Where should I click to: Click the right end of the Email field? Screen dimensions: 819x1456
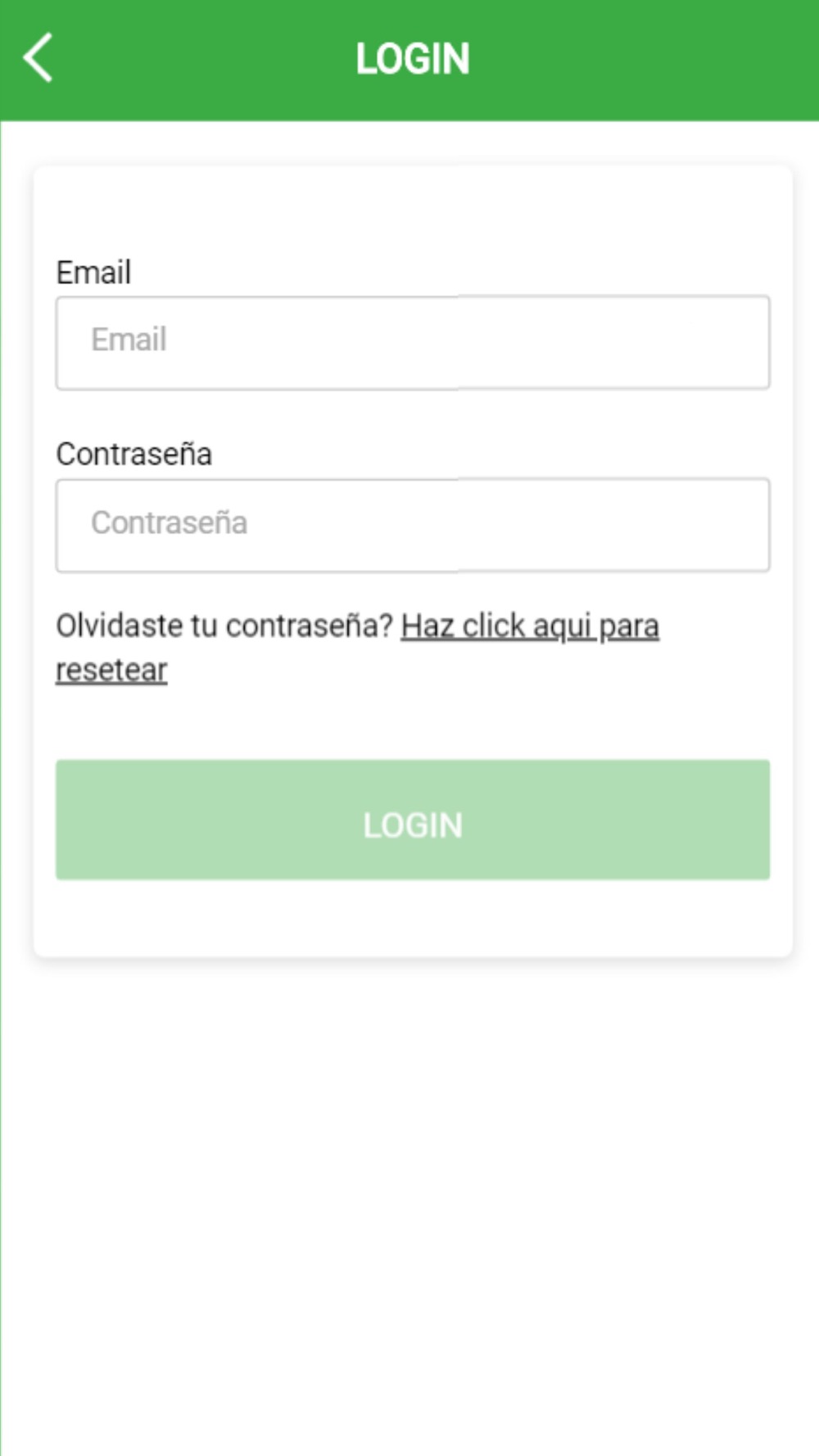(737, 342)
